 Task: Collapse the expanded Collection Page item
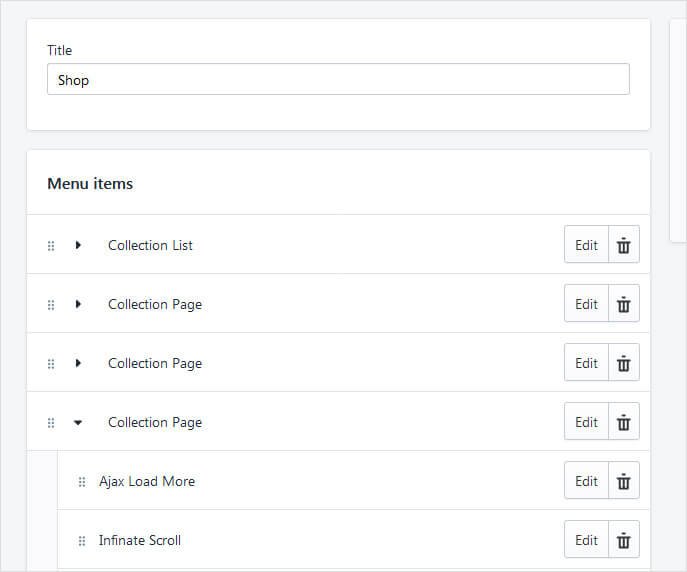coord(78,423)
